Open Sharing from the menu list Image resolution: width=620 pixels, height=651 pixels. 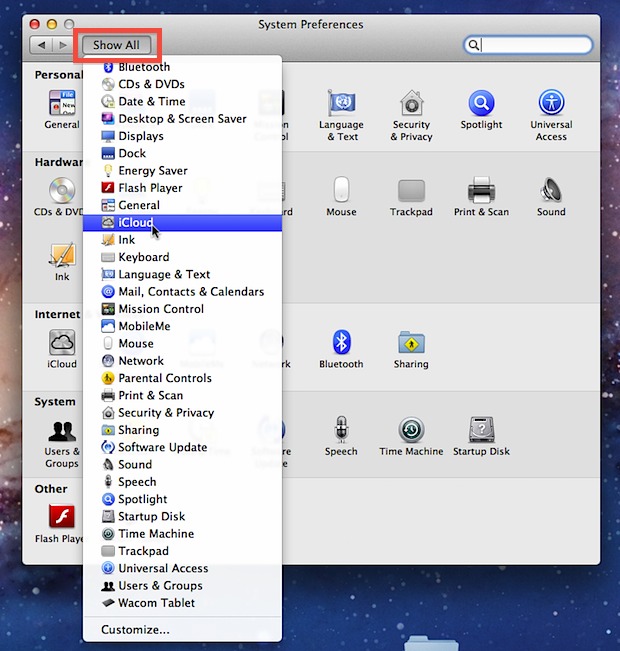tap(183, 430)
